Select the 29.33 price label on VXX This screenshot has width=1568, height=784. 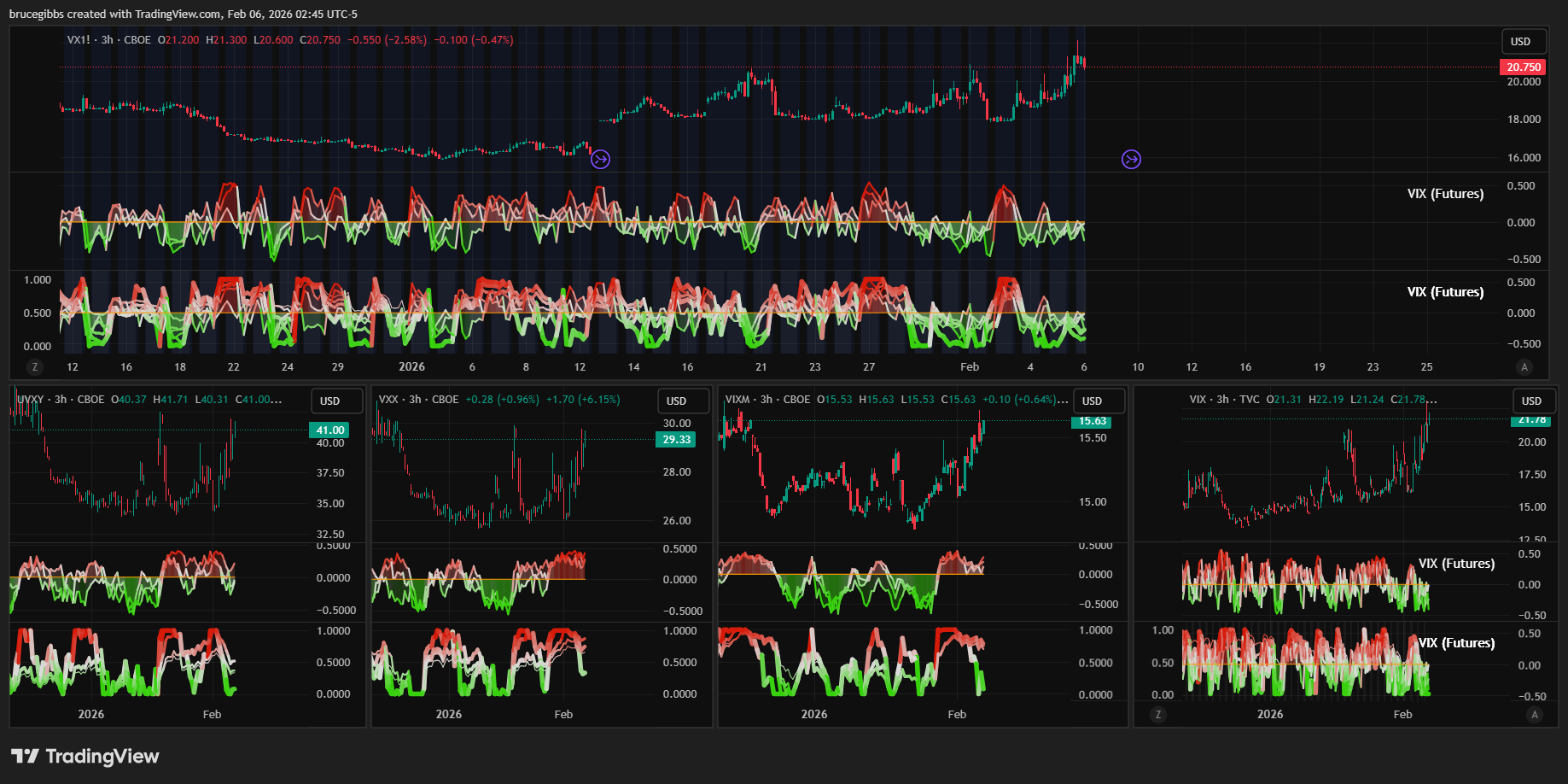point(676,440)
